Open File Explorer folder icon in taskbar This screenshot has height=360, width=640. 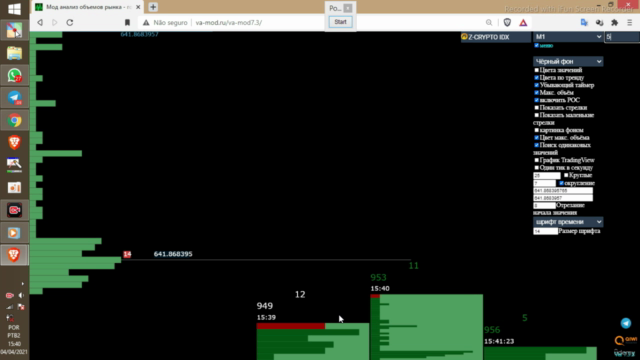(14, 53)
